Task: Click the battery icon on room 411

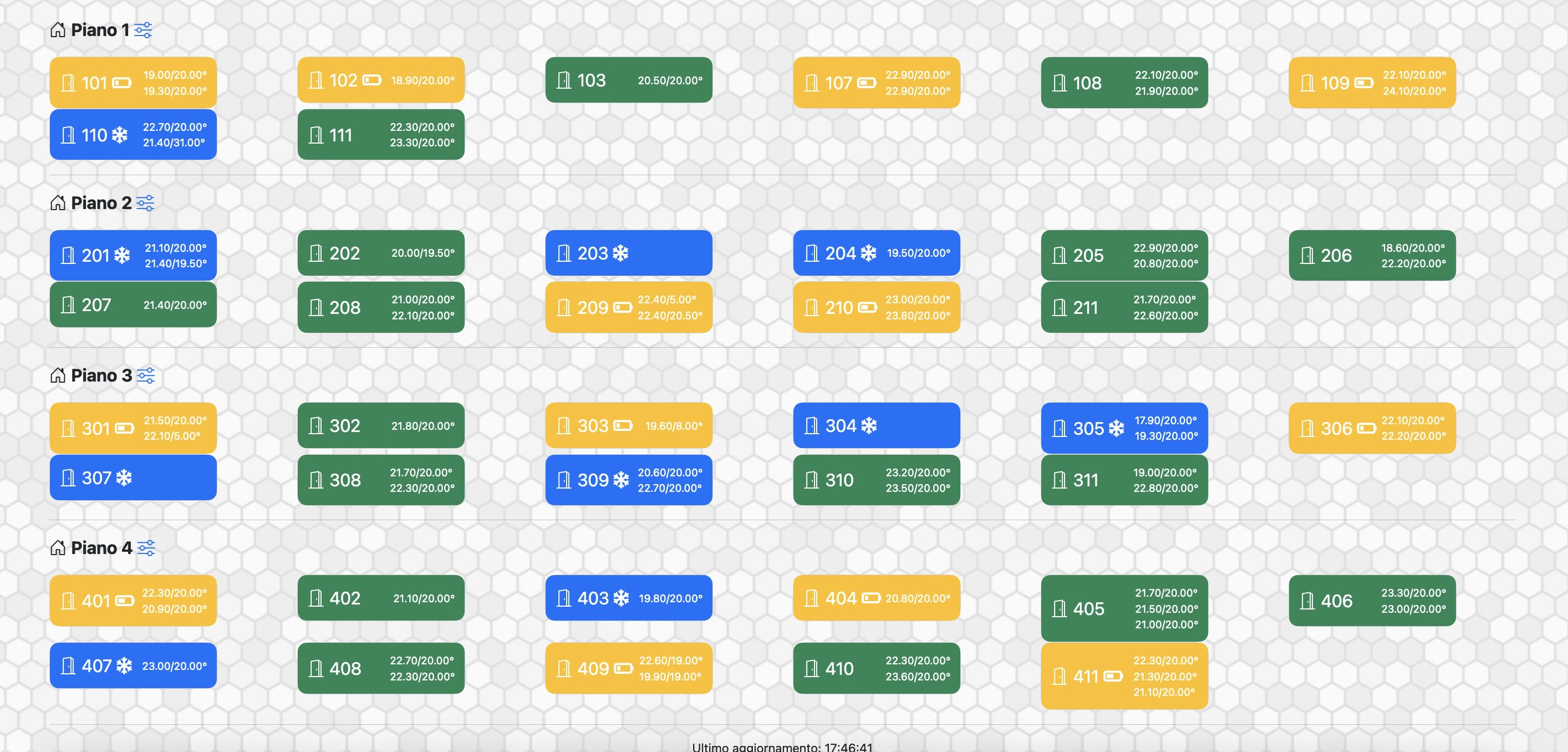Action: coord(1113,676)
